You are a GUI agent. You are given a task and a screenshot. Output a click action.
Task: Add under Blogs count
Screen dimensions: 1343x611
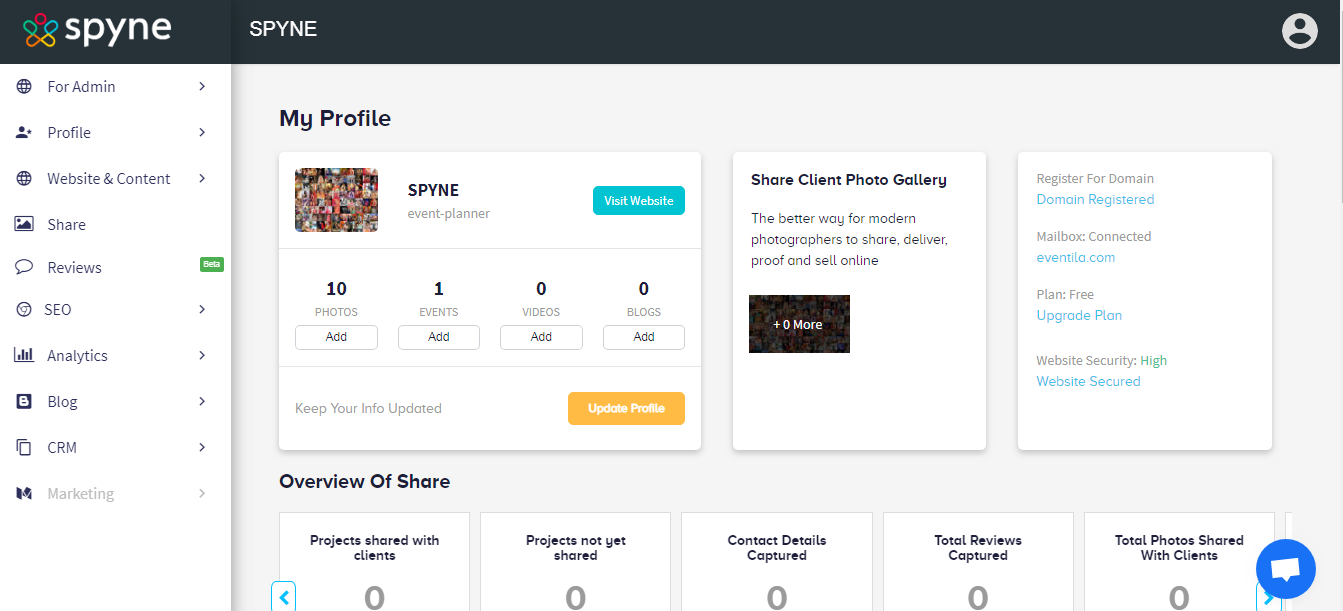[x=644, y=337]
